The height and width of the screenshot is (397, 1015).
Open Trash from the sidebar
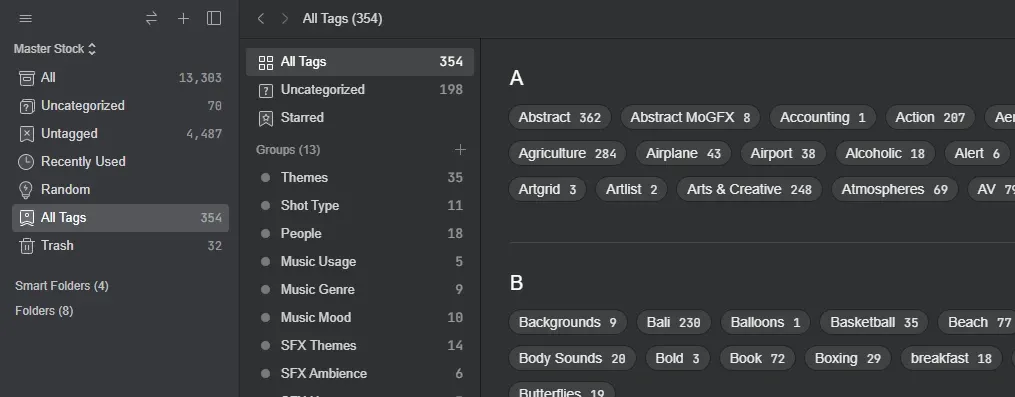tap(120, 245)
